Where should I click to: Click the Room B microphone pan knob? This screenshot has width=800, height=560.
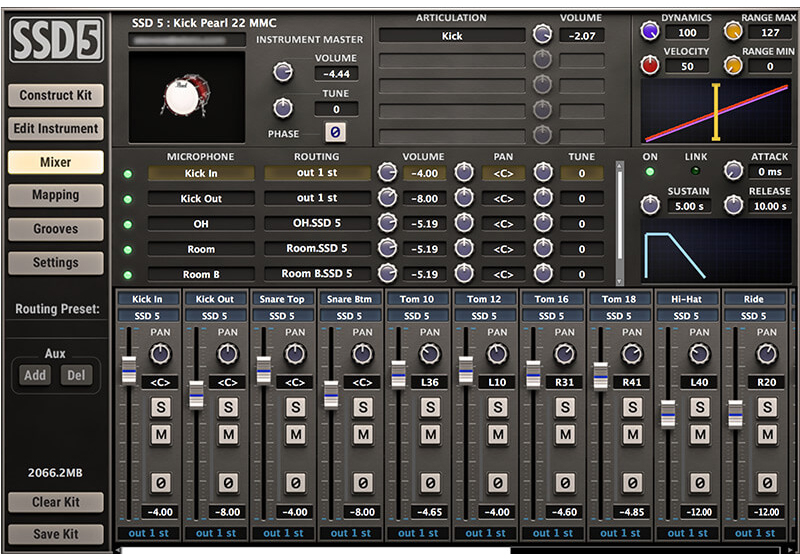point(464,273)
